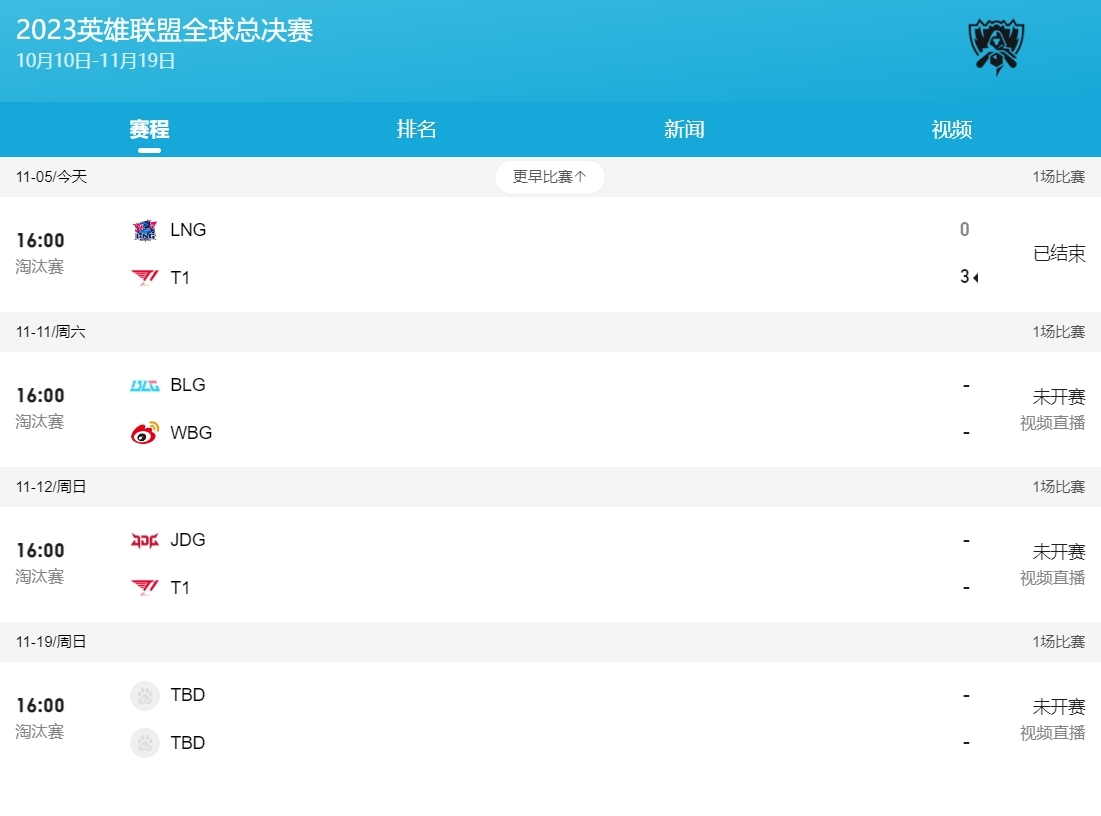Click 1场比赛 count on 11-05 header
This screenshot has width=1101, height=816.
click(x=1058, y=177)
